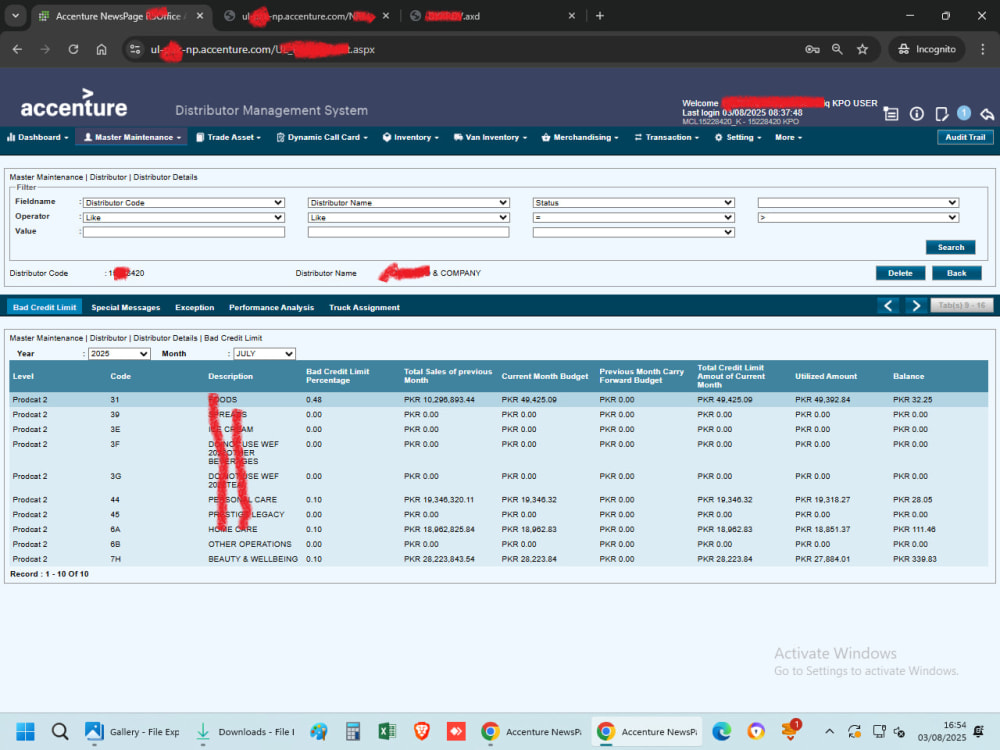Click the Search button
This screenshot has width=1000, height=750.
(950, 247)
